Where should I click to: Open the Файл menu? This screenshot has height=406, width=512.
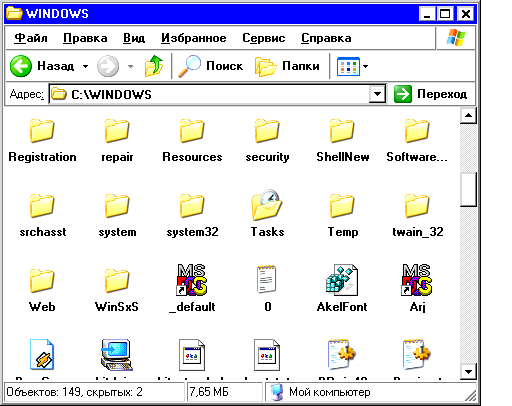31,38
